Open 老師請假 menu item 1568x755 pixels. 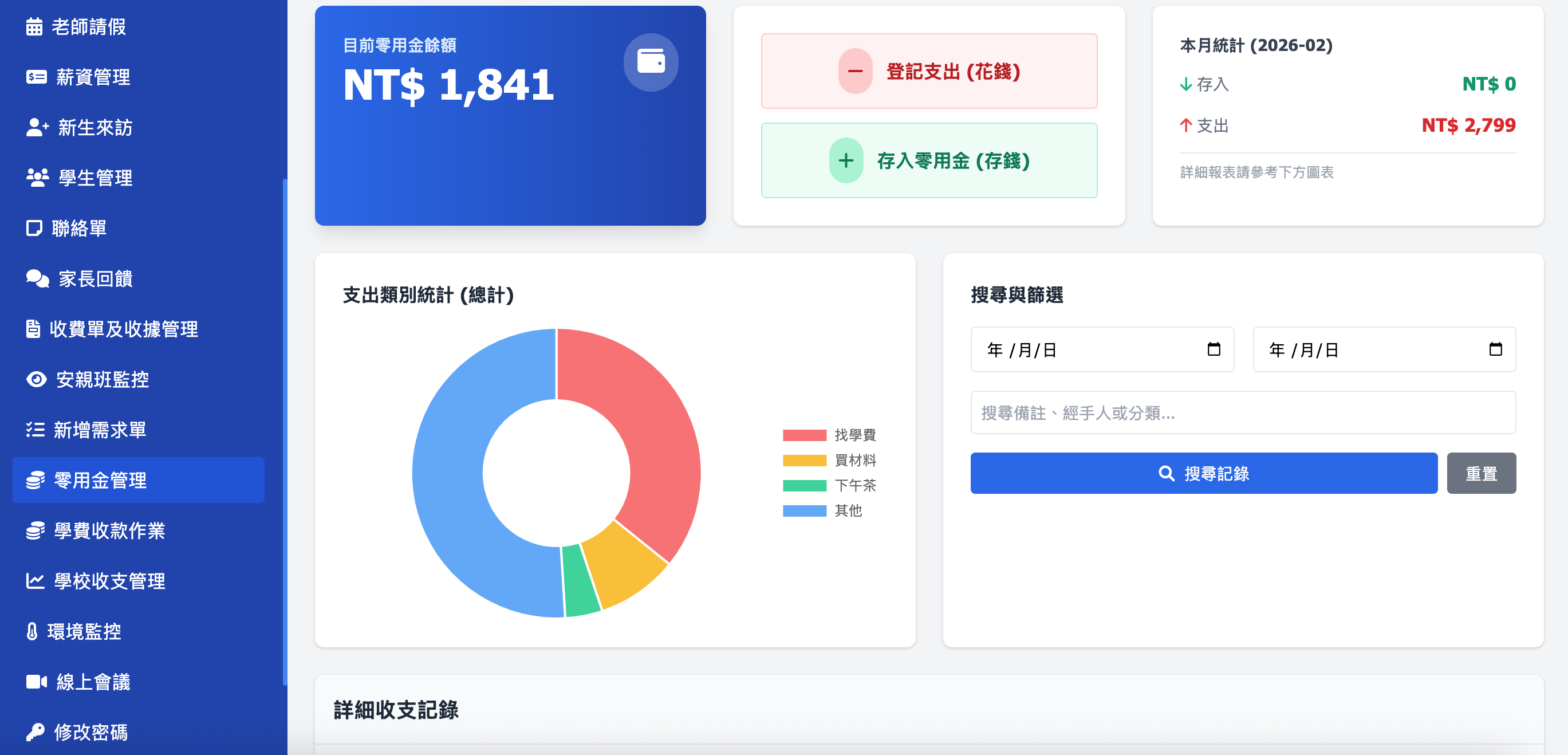139,27
